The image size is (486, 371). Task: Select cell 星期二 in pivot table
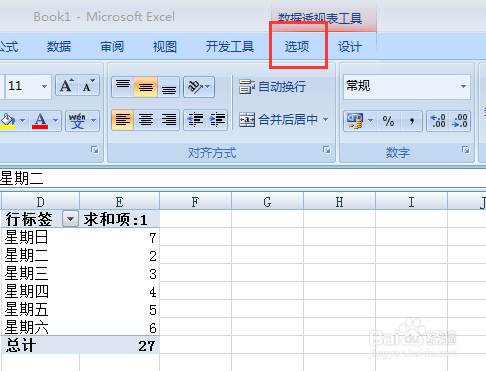click(40, 255)
